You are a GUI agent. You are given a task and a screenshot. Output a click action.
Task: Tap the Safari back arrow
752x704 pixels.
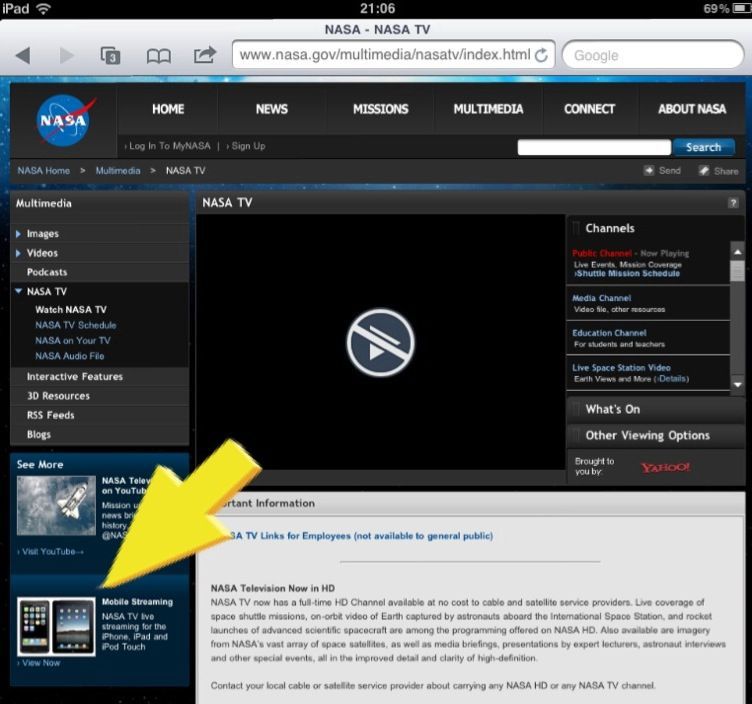(x=23, y=56)
